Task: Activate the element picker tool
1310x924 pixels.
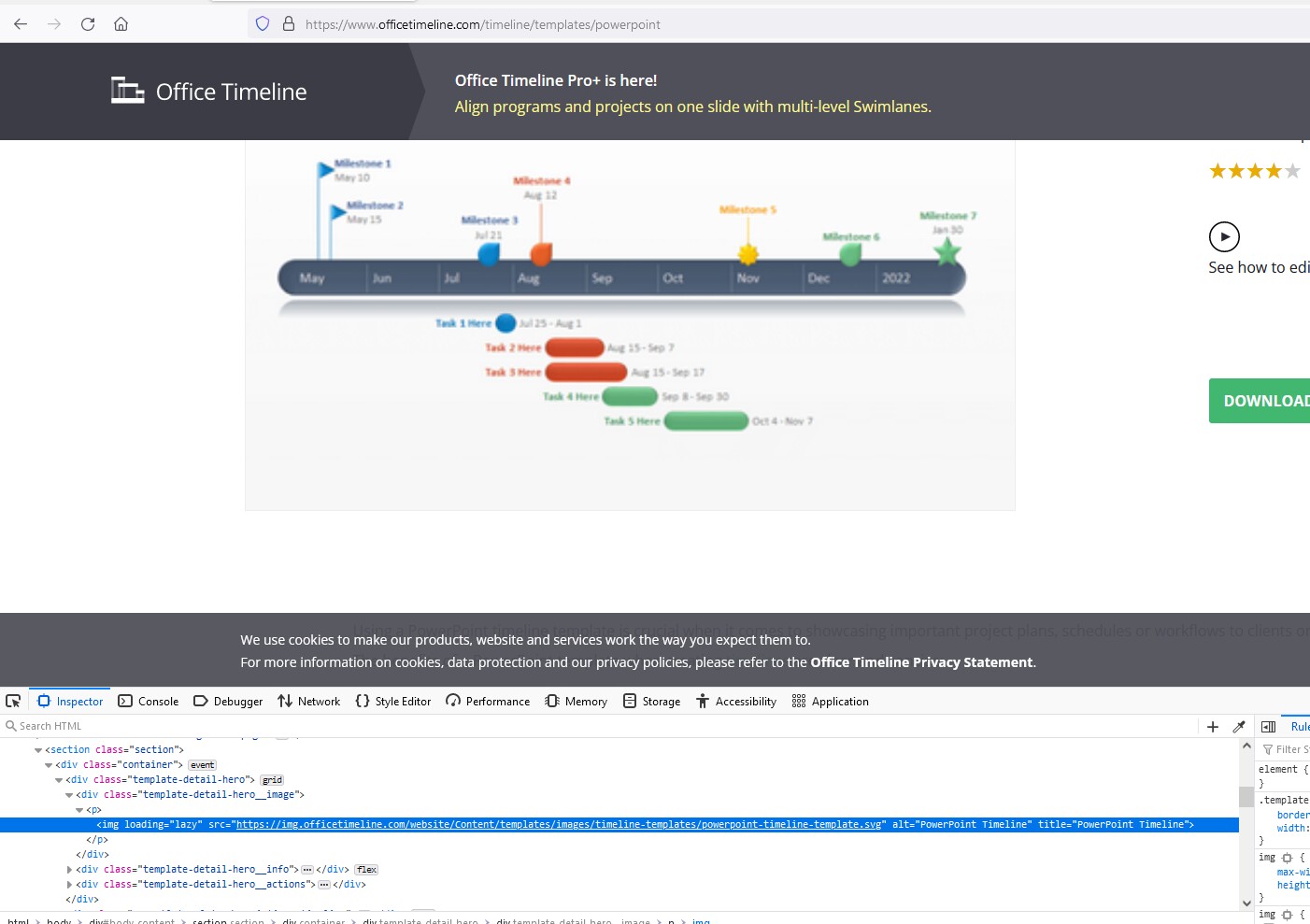Action: pos(13,701)
